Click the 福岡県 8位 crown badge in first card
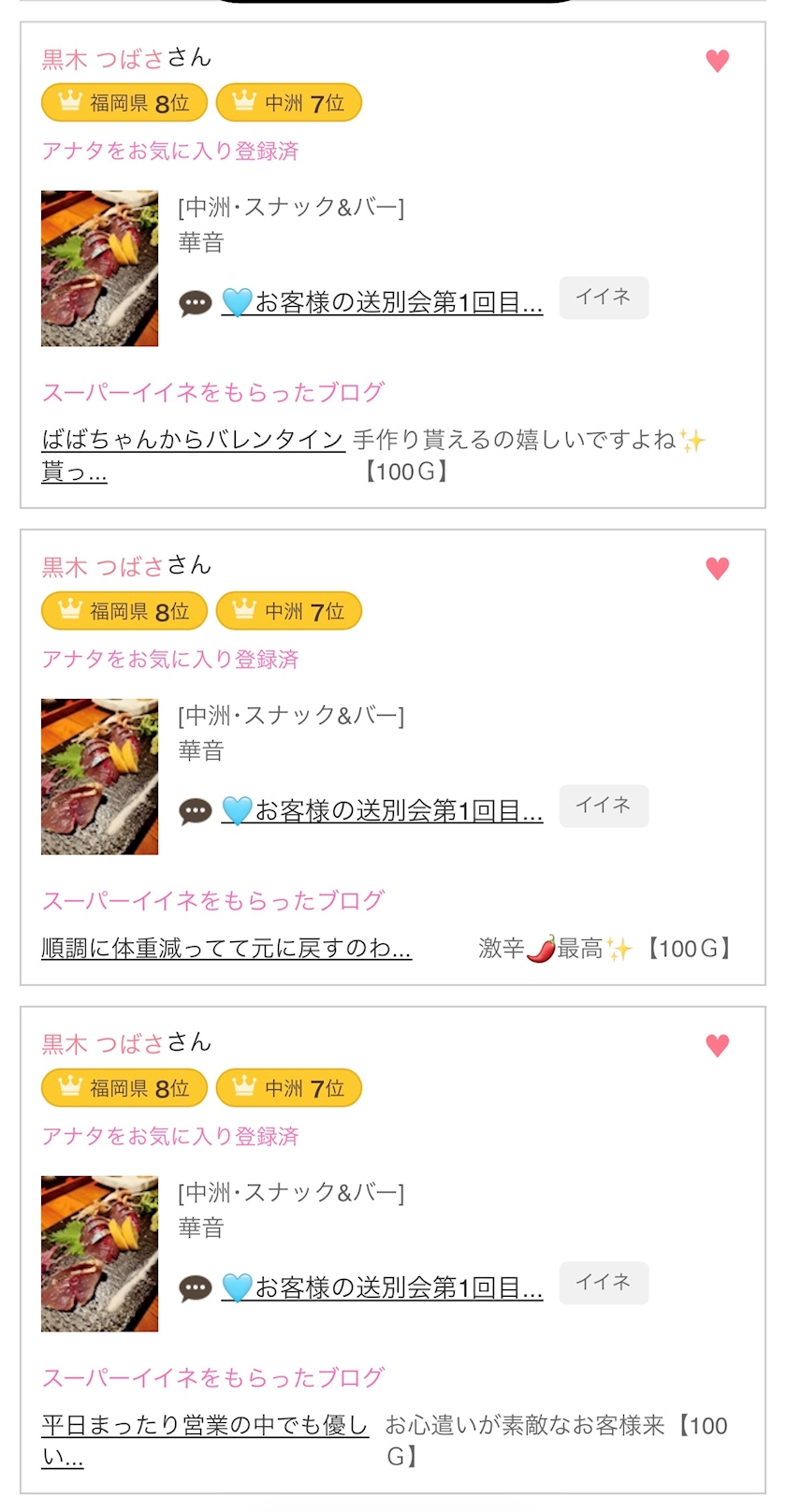Viewport: 786px width, 1512px height. (x=124, y=103)
